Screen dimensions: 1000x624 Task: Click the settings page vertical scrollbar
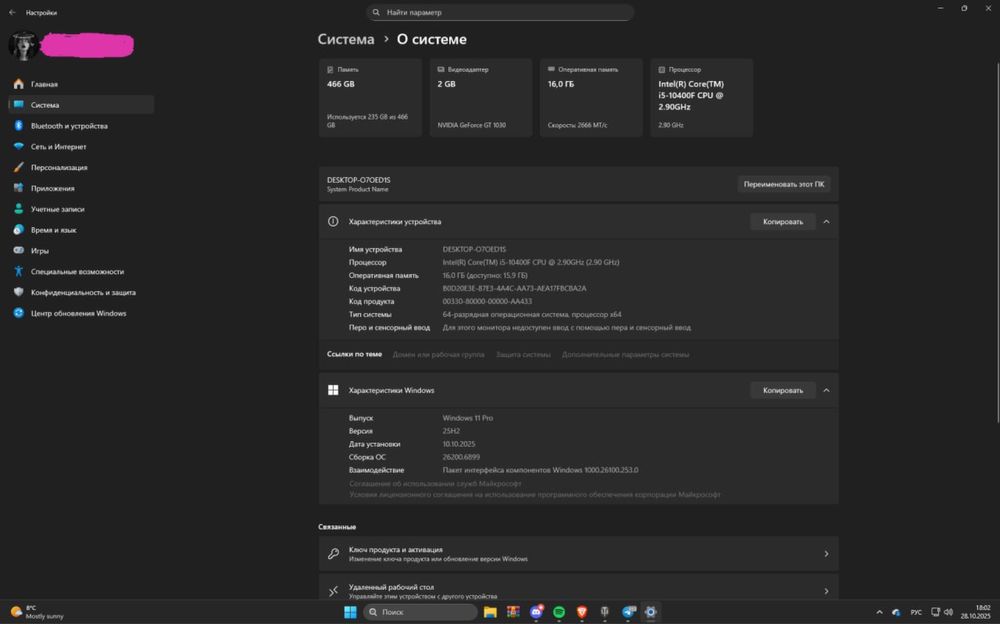[x=997, y=242]
